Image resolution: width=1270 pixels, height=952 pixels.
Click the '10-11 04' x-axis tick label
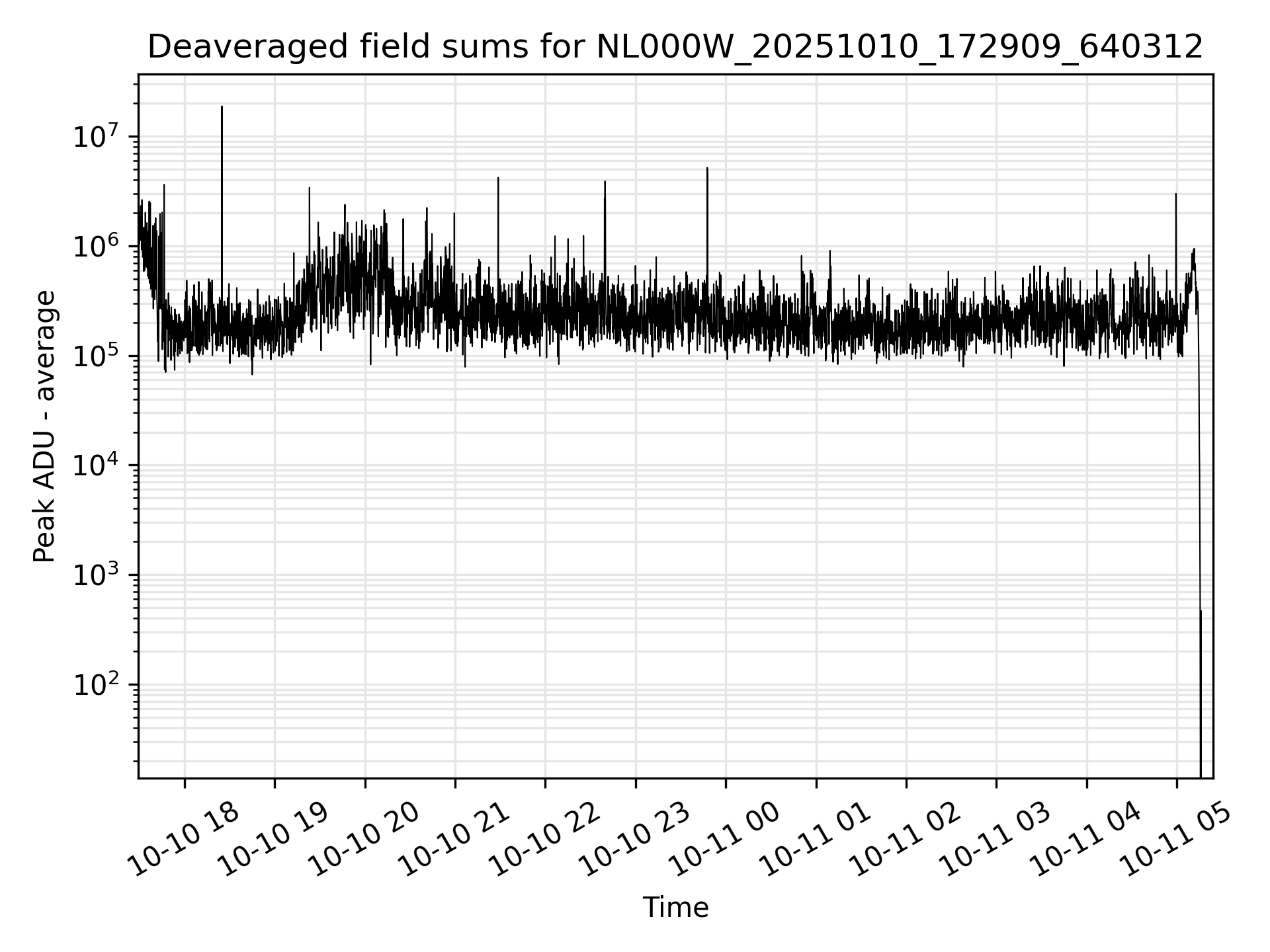pyautogui.click(x=1085, y=840)
